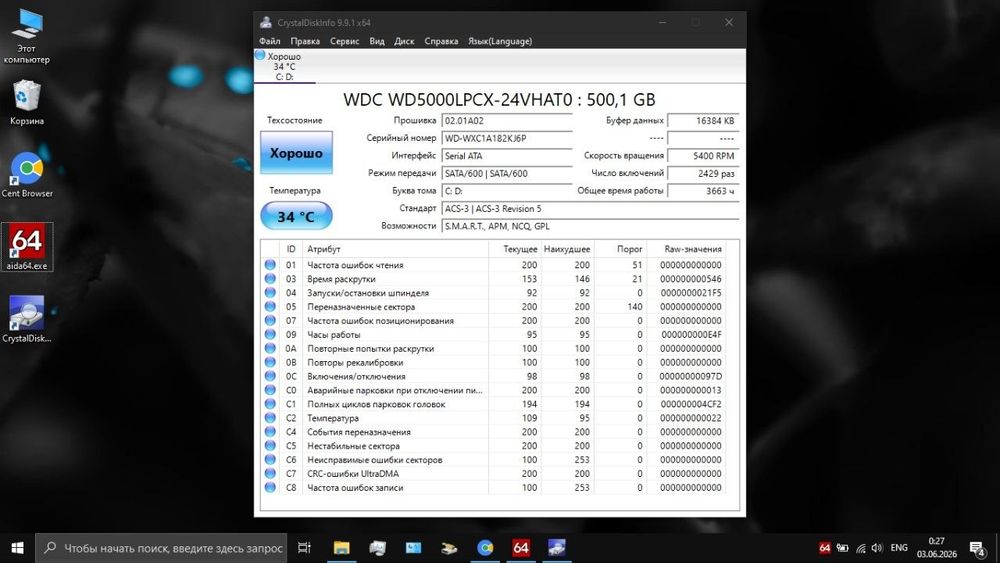Select Запуски/остановки шпинделя attribute text
1000x563 pixels.
pos(368,293)
